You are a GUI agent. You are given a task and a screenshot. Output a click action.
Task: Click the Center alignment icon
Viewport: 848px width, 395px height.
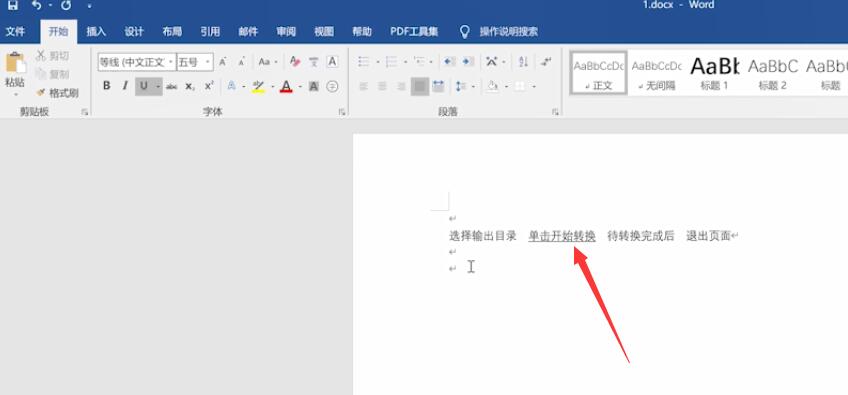coord(382,86)
